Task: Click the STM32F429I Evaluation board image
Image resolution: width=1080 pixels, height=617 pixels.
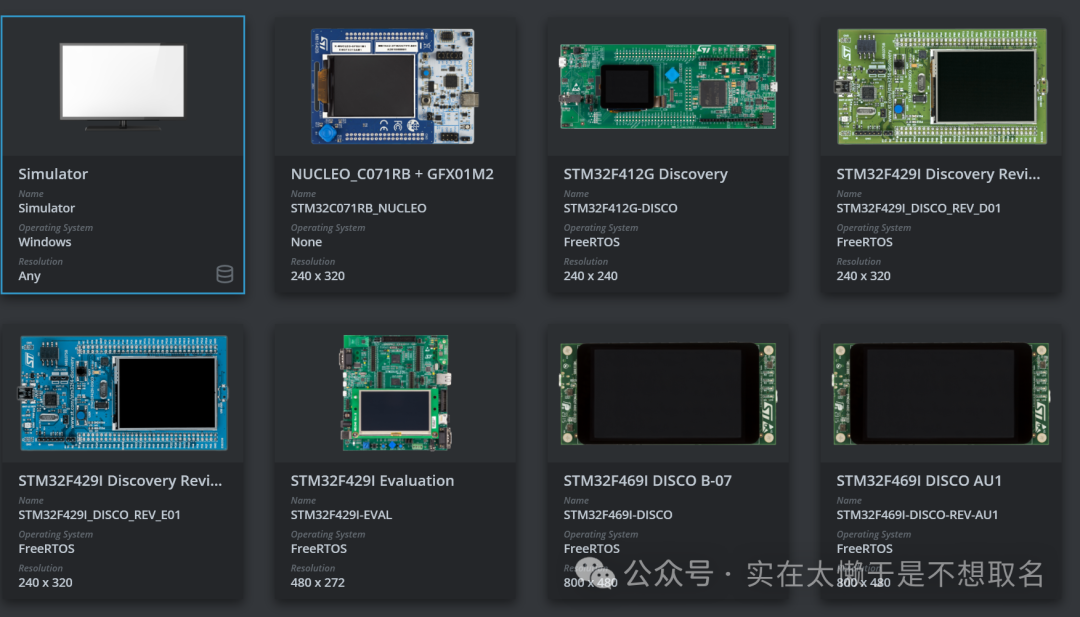Action: pyautogui.click(x=395, y=393)
